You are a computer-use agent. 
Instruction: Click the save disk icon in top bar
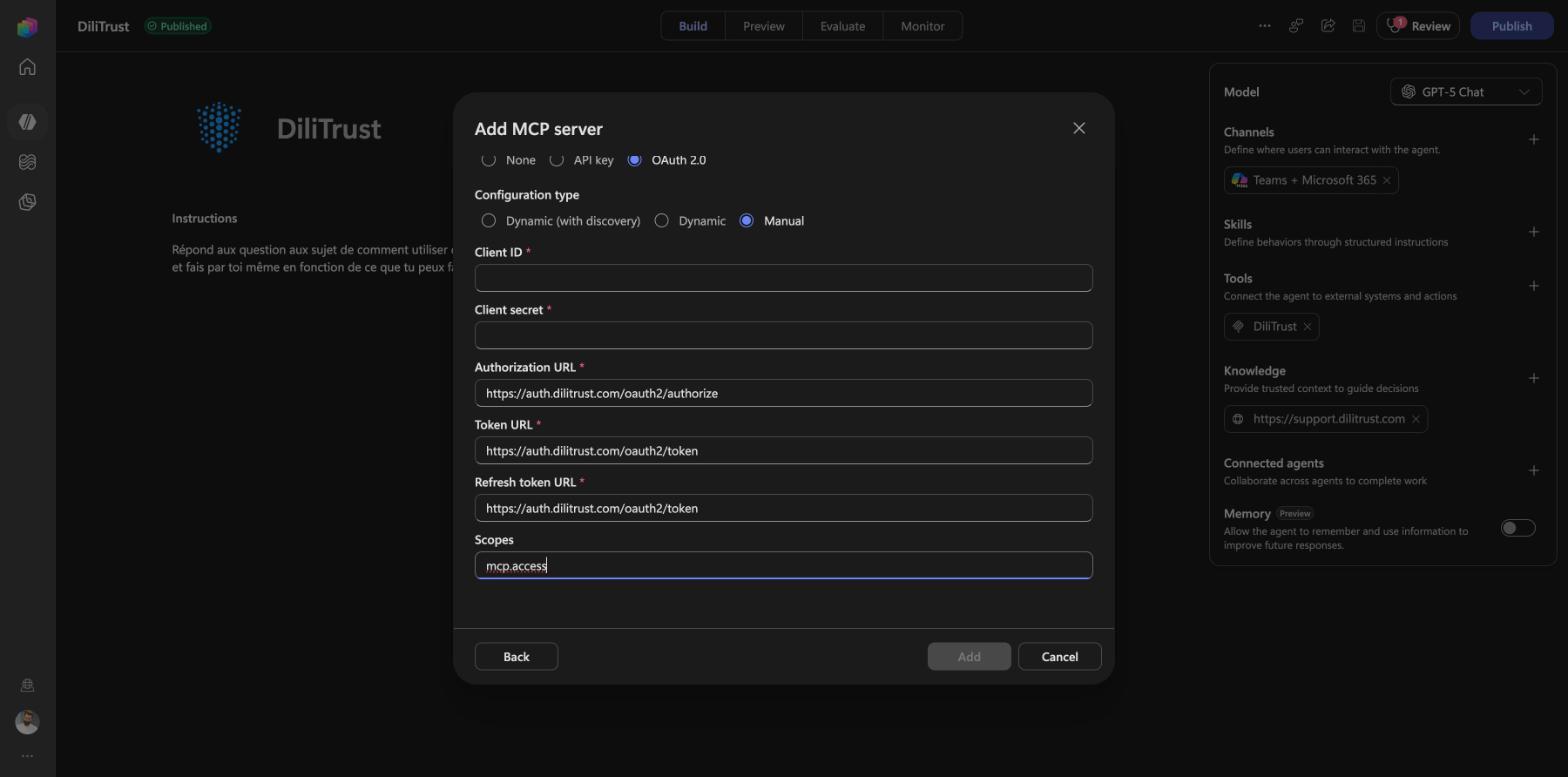1359,26
